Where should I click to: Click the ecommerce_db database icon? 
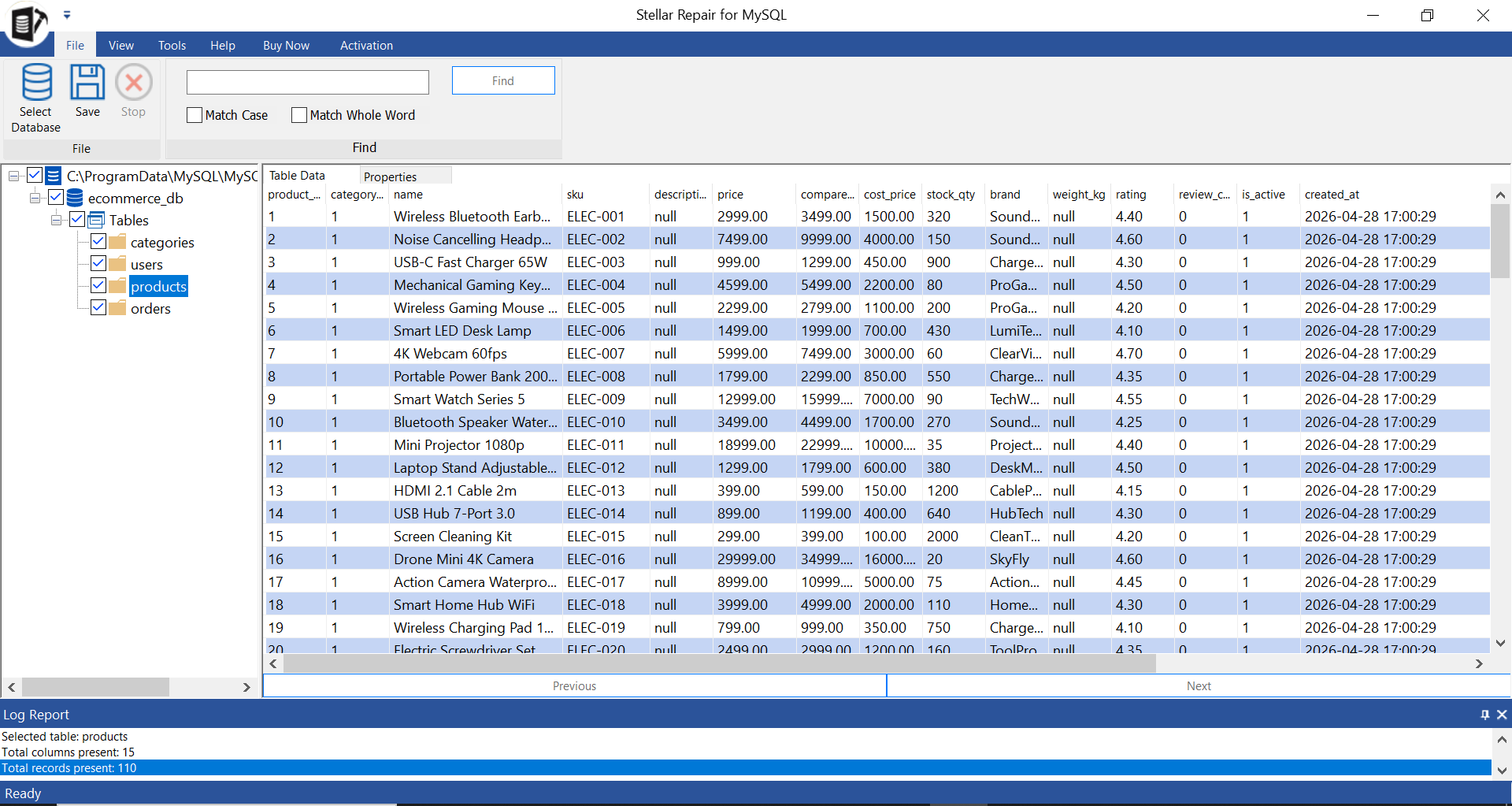(x=75, y=198)
